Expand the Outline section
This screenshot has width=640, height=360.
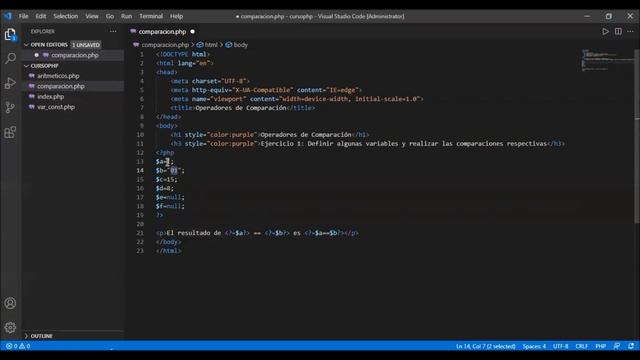coord(27,336)
